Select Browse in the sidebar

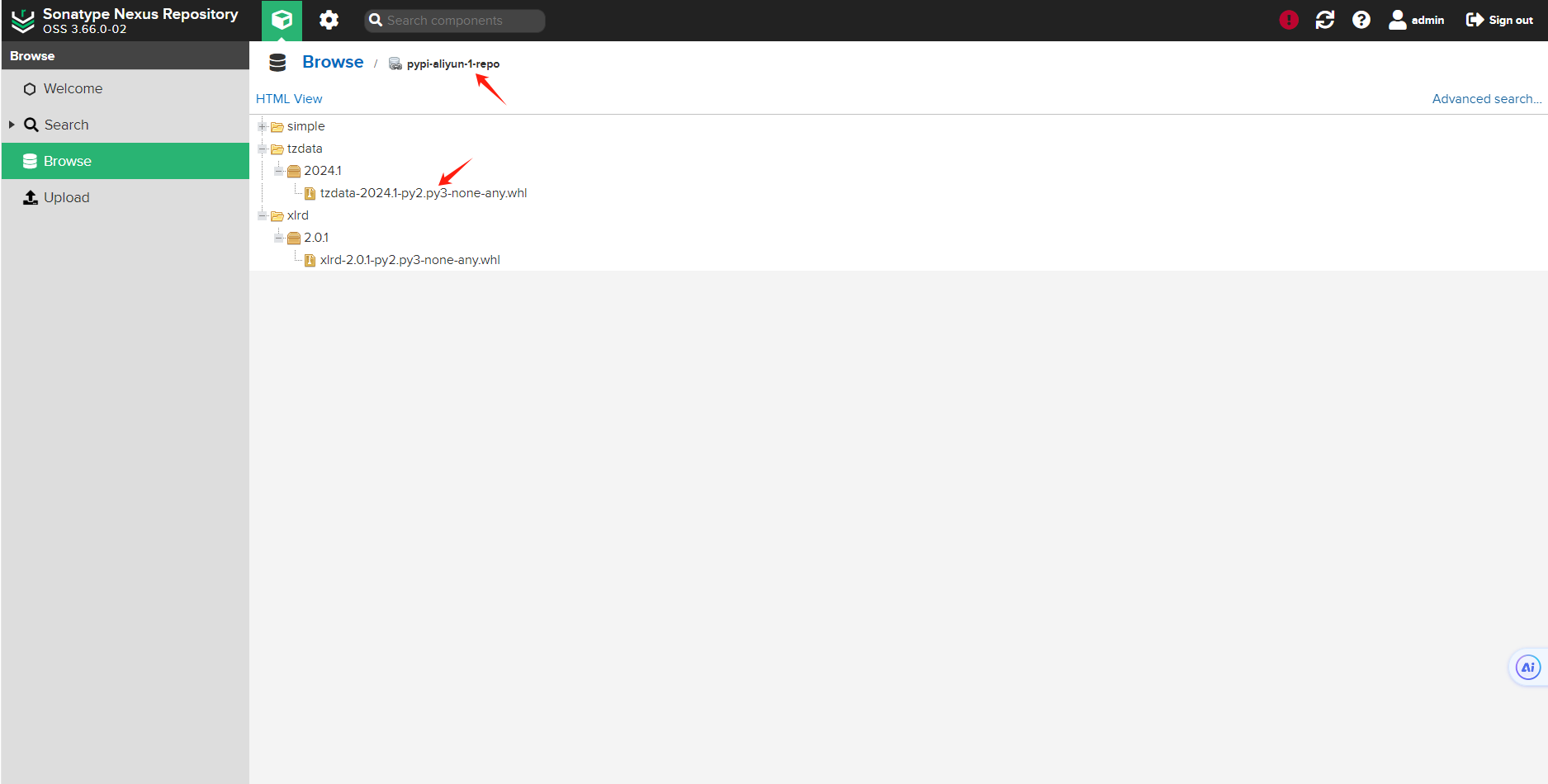click(x=125, y=161)
